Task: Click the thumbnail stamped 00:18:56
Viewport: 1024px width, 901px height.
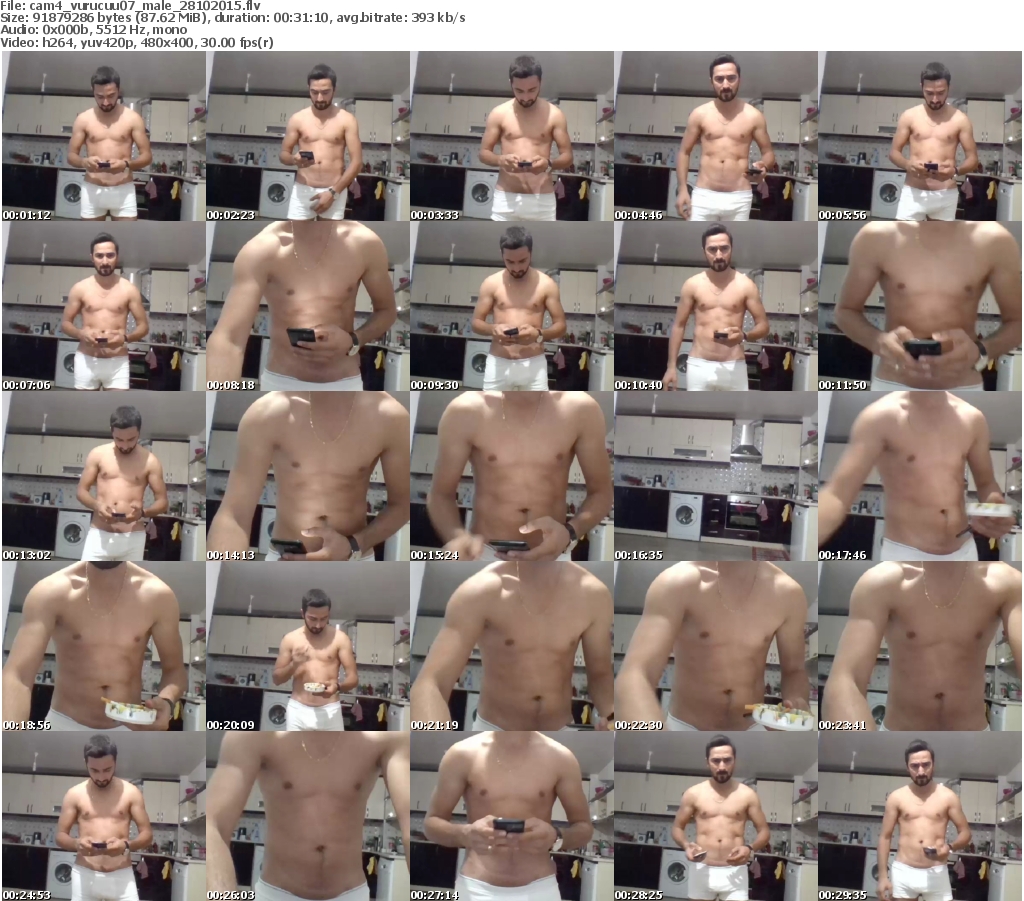Action: tap(104, 646)
